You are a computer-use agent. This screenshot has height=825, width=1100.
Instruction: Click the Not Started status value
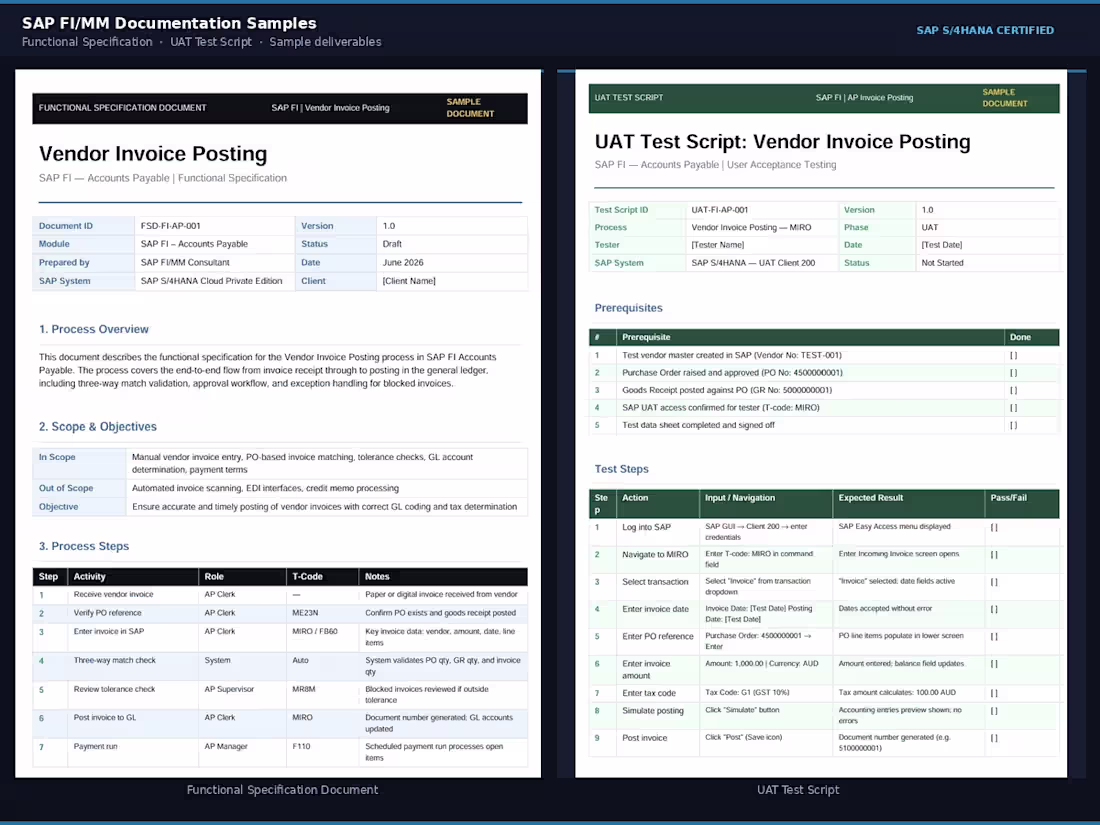click(x=942, y=263)
